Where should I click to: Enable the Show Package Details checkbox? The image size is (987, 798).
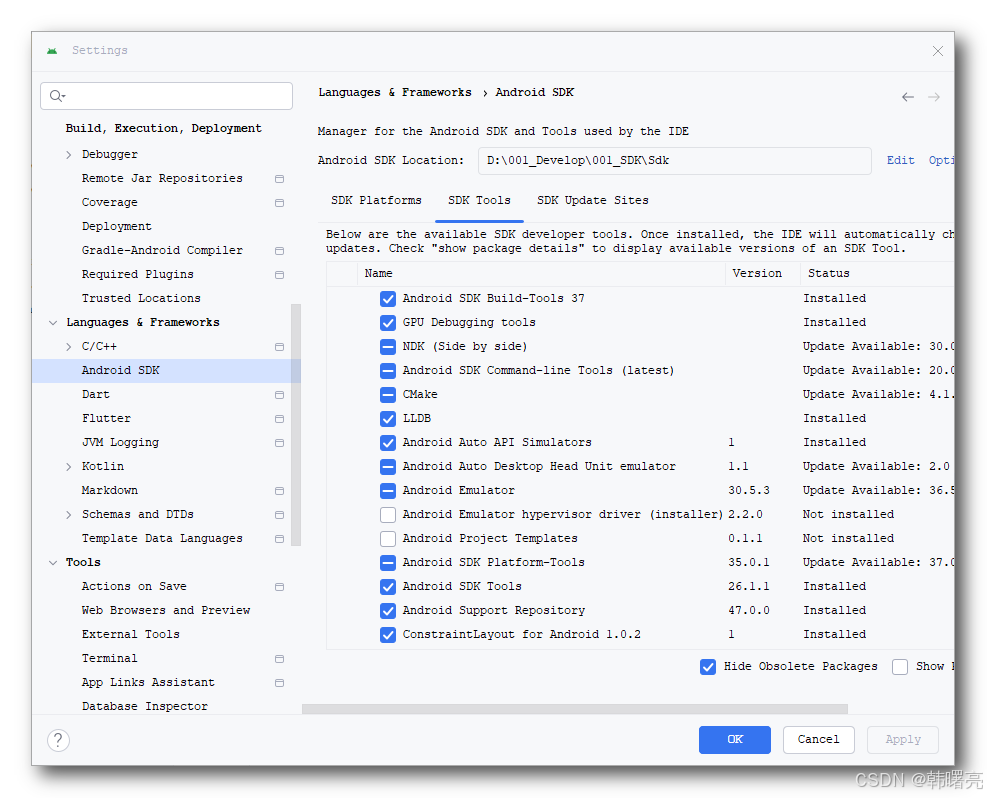point(900,666)
